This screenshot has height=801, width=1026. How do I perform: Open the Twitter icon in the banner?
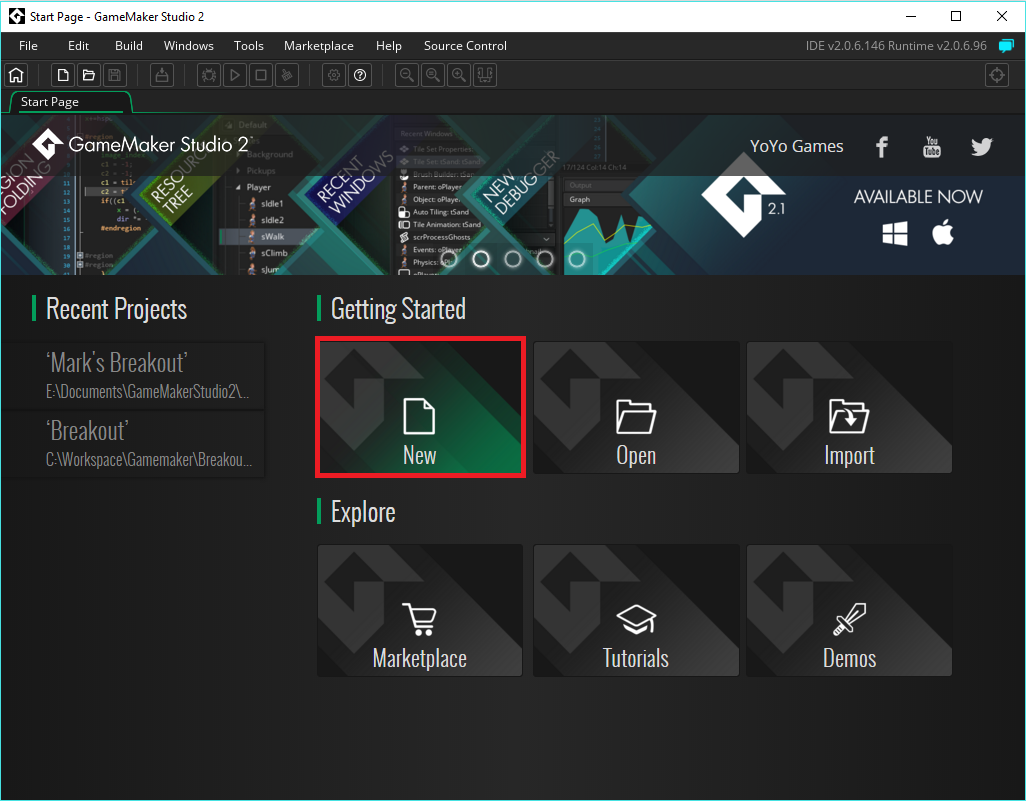pyautogui.click(x=981, y=146)
